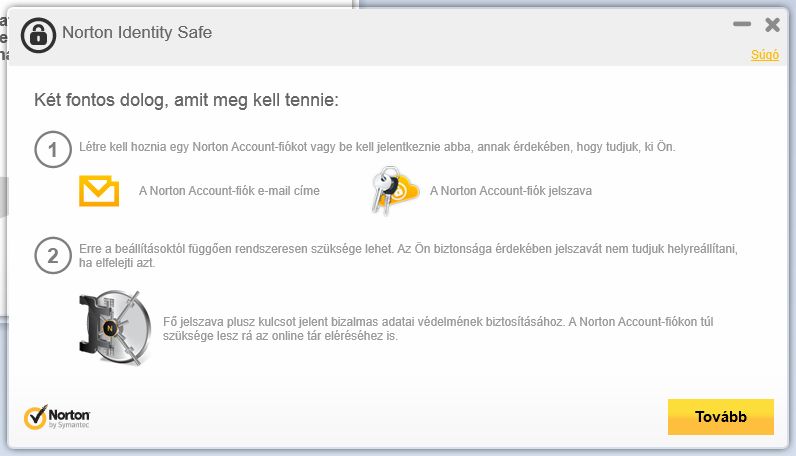Image resolution: width=796 pixels, height=456 pixels.
Task: Click the text starting 'Létre kell hoznia egy Norton'
Action: (377, 147)
